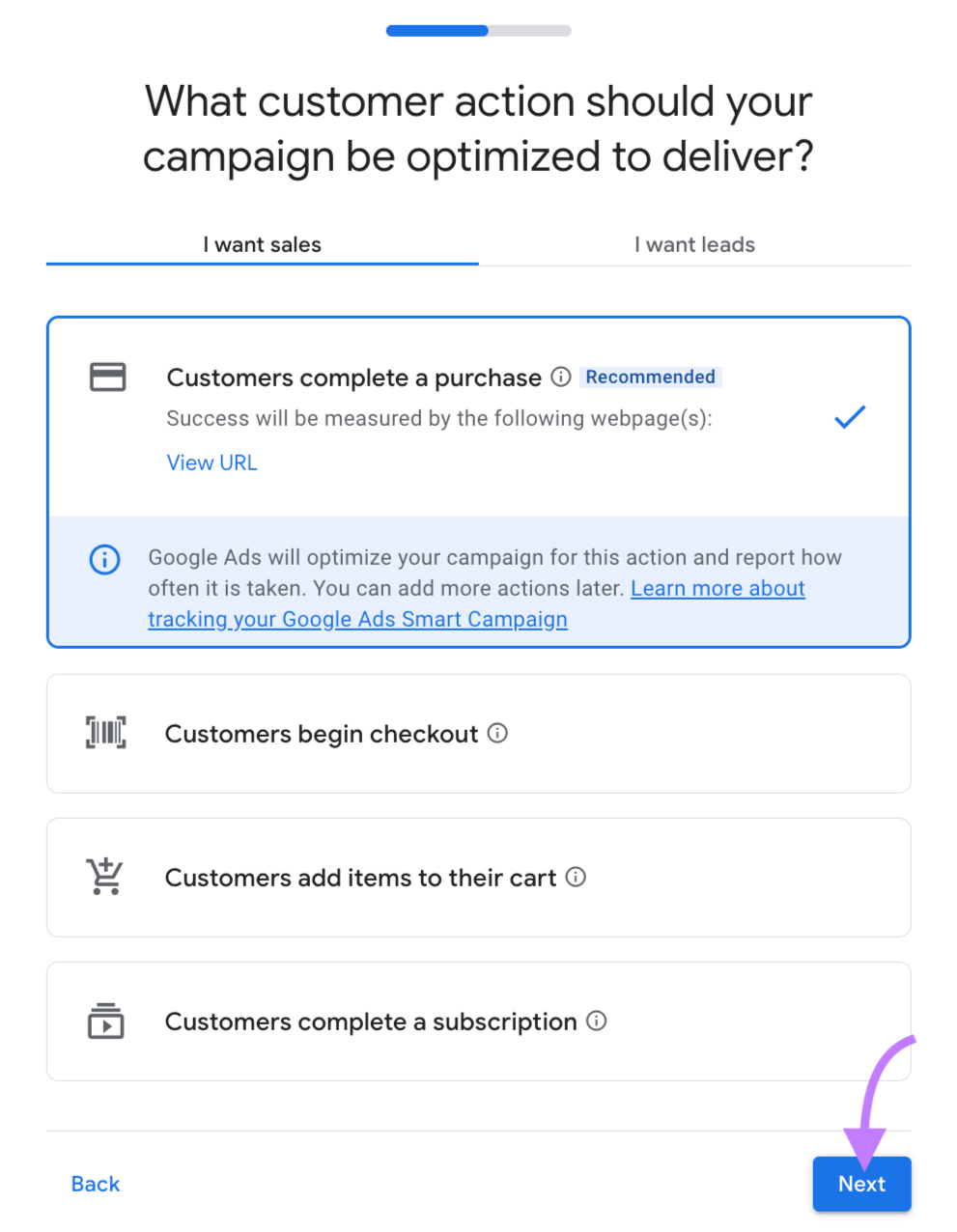Select the shopping cart icon for add items
The width and height of the screenshot is (957, 1232).
(104, 877)
